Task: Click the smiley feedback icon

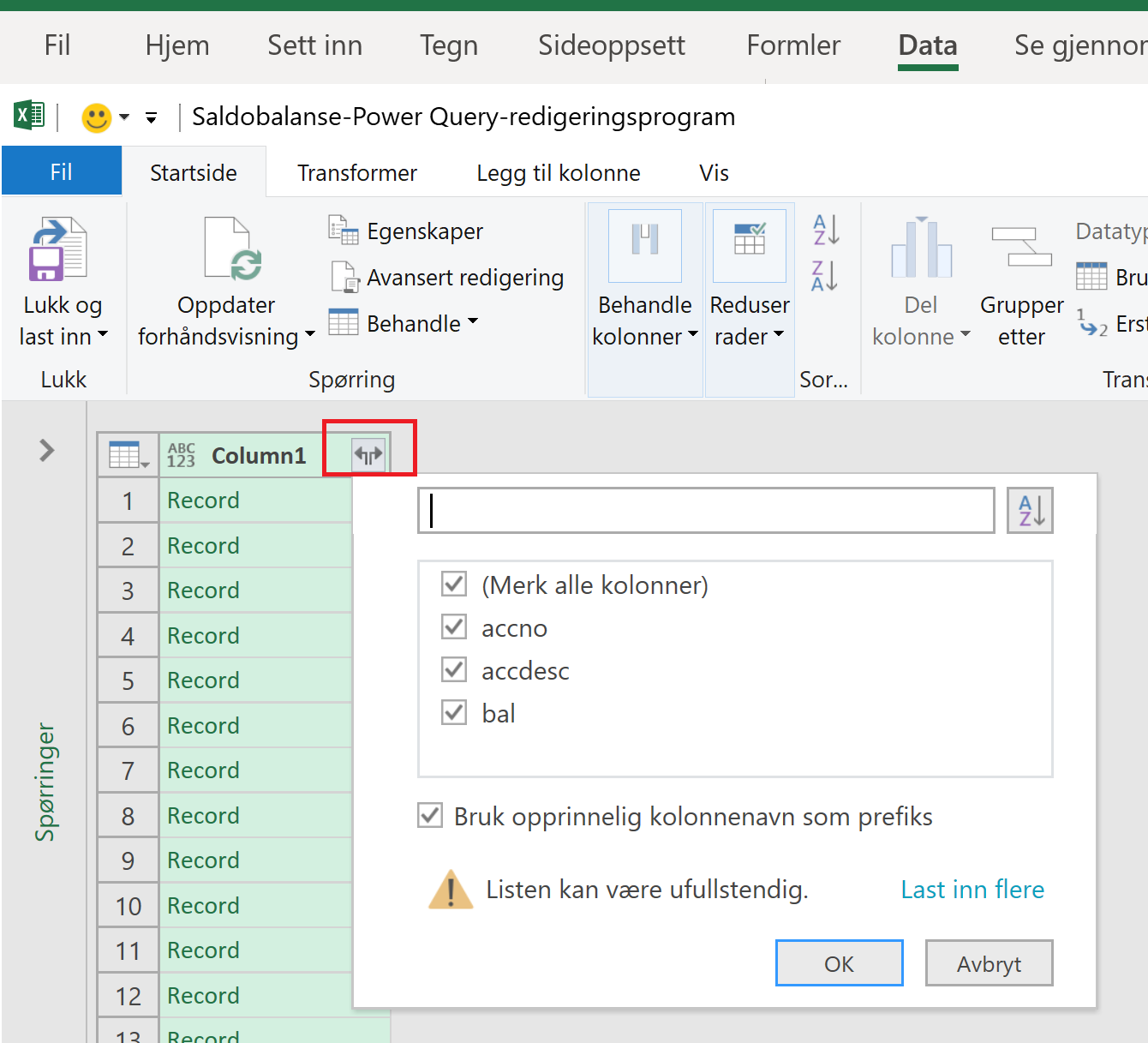Action: click(97, 117)
